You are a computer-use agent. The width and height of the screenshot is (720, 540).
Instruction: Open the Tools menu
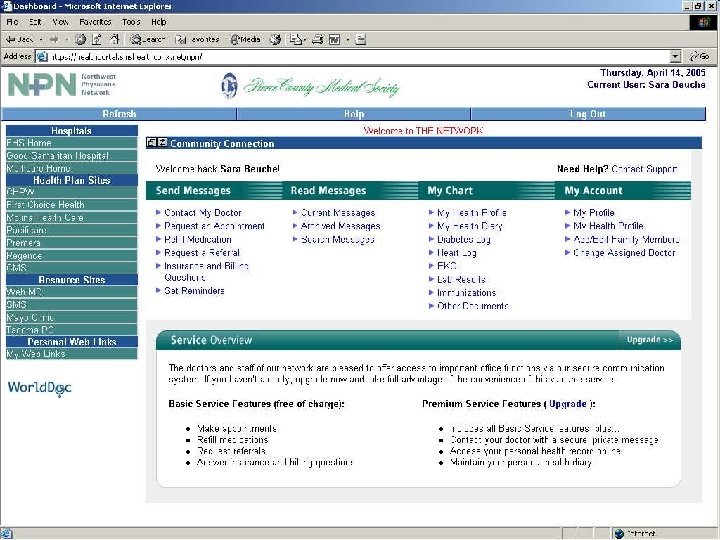(131, 22)
